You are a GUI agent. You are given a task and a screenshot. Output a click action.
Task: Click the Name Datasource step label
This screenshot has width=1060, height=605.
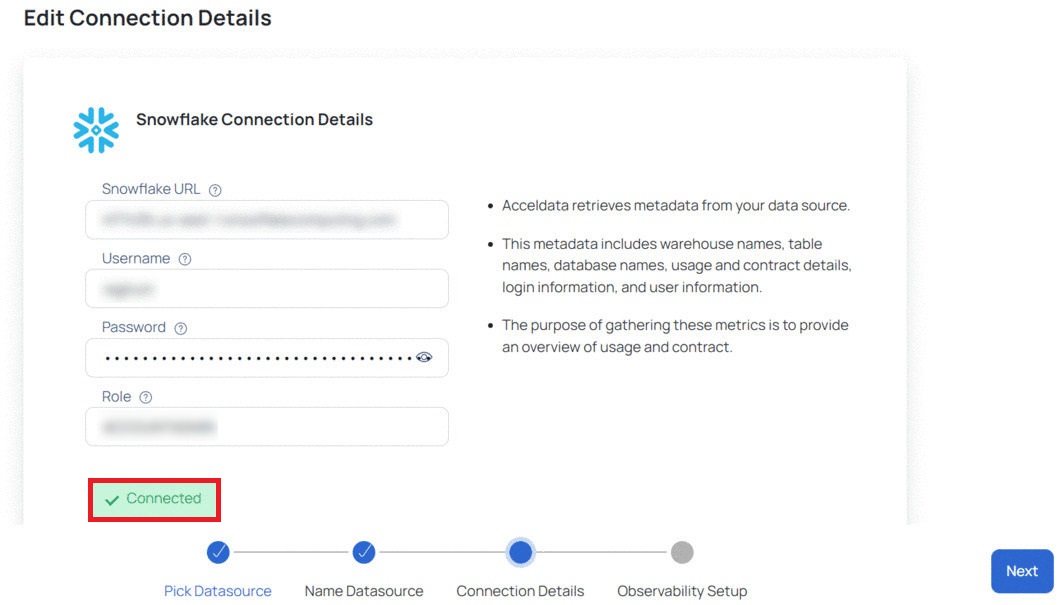[x=364, y=591]
